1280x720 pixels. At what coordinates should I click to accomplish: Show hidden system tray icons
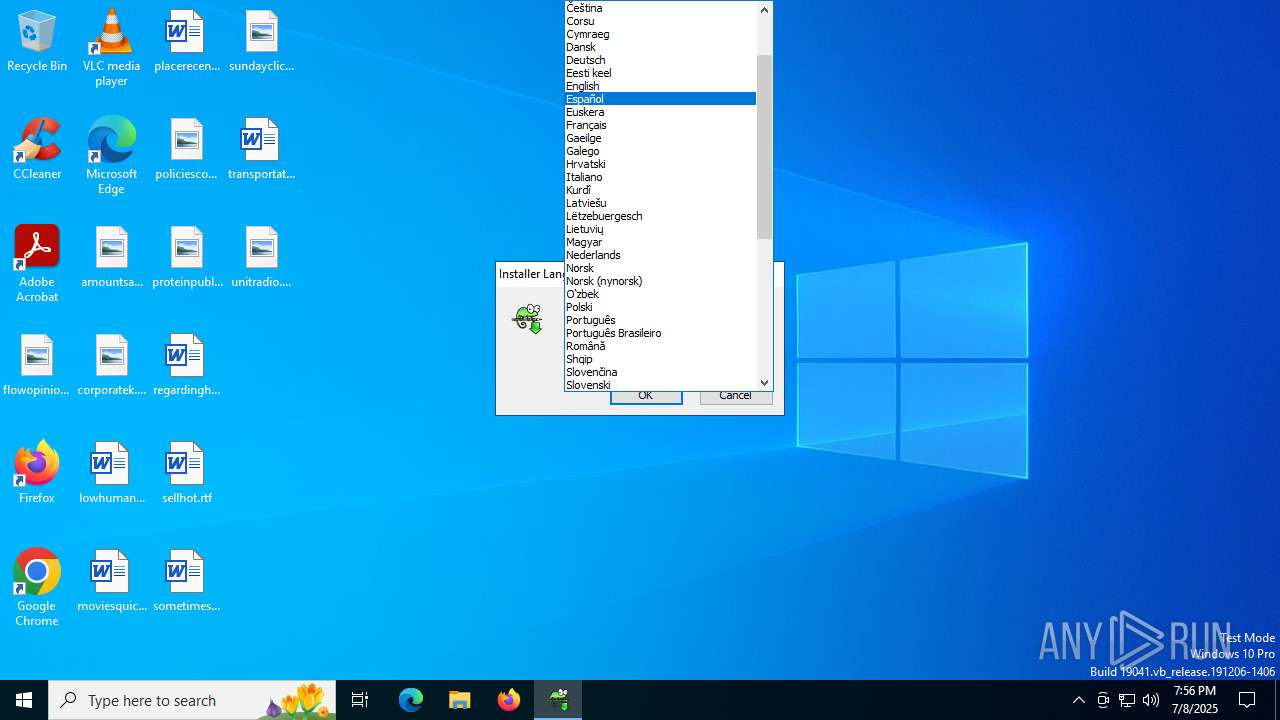tap(1078, 700)
